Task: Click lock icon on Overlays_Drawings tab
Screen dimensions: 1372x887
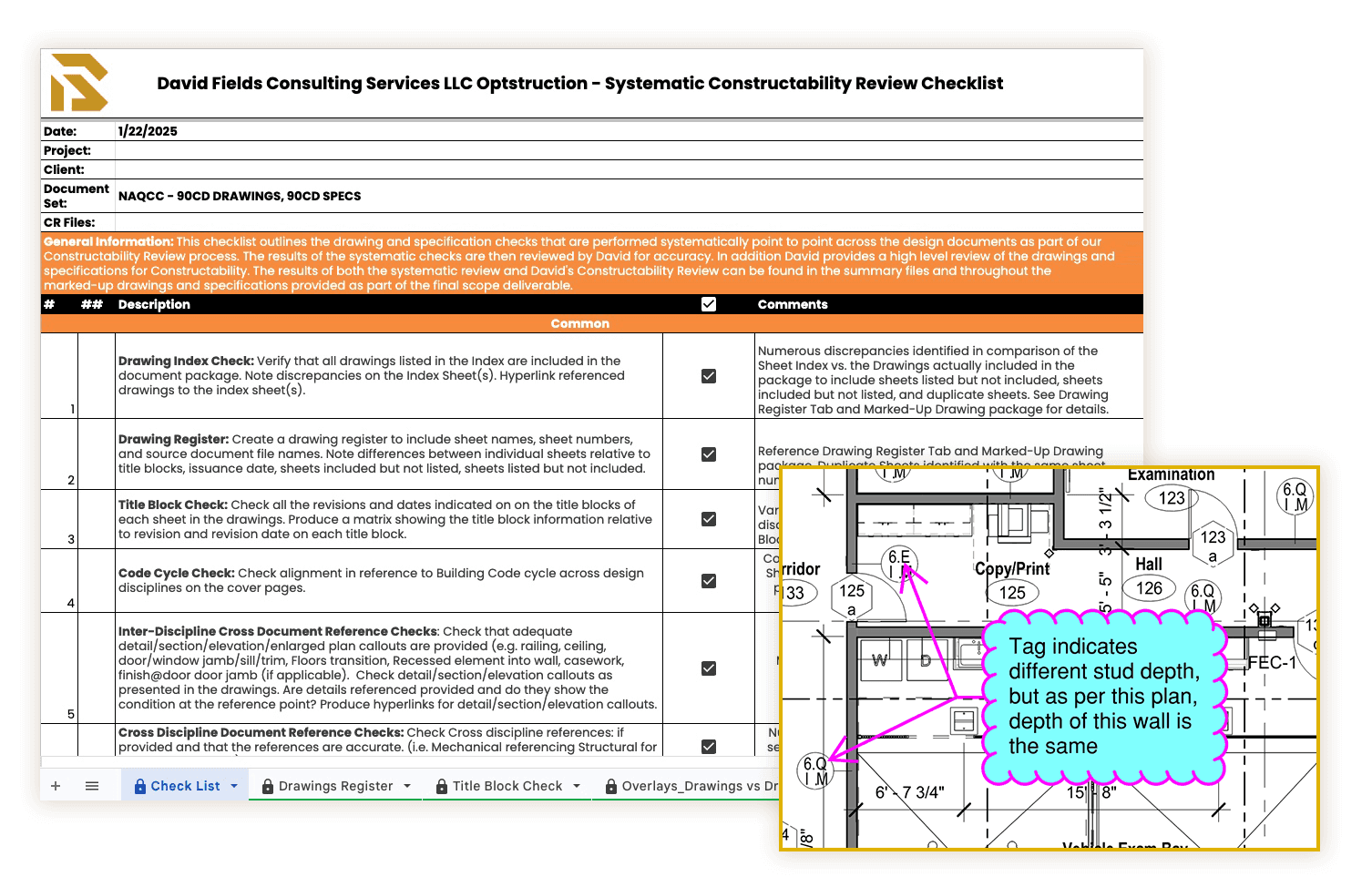Action: point(611,786)
